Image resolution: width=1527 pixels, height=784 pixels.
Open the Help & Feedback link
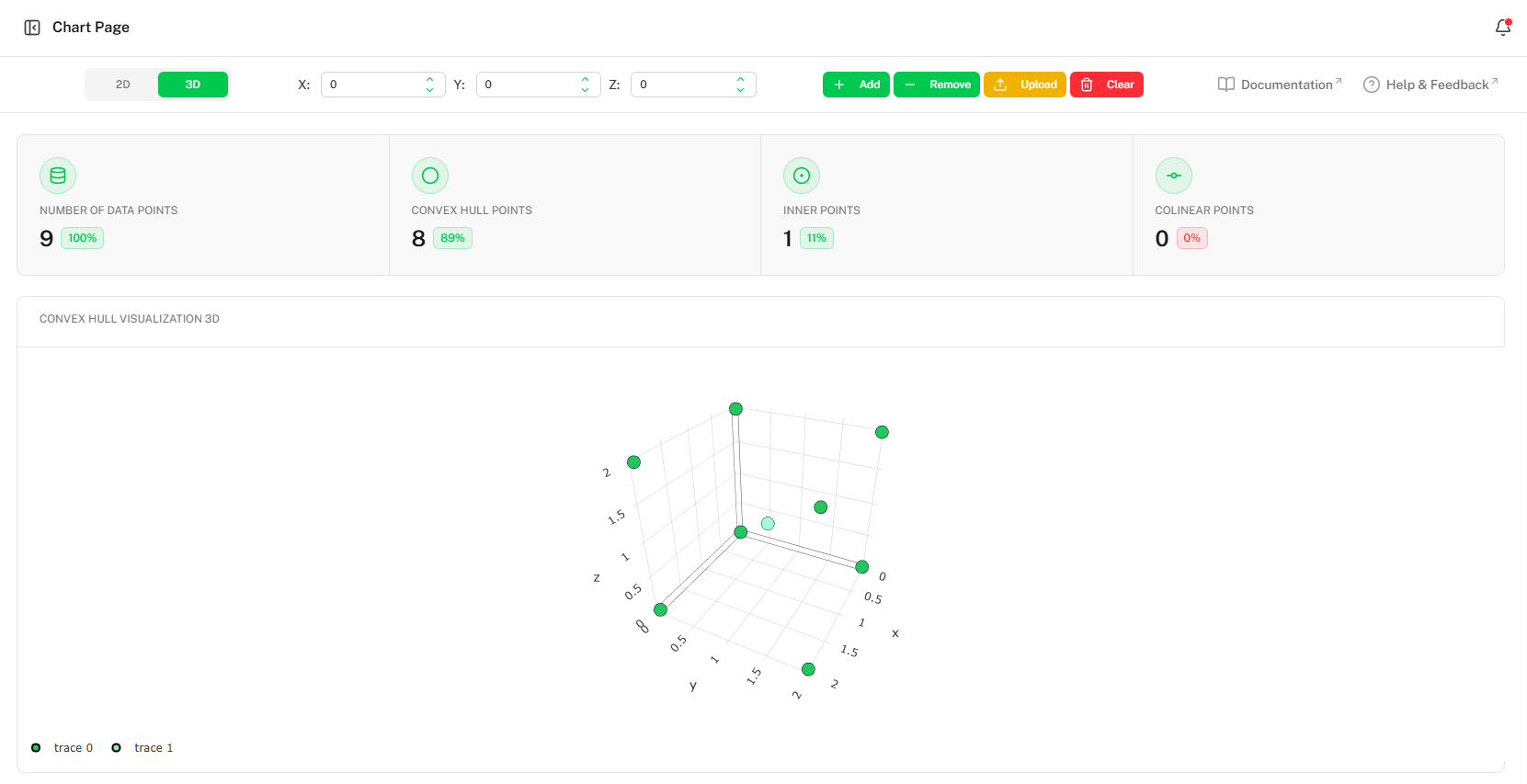coord(1430,85)
